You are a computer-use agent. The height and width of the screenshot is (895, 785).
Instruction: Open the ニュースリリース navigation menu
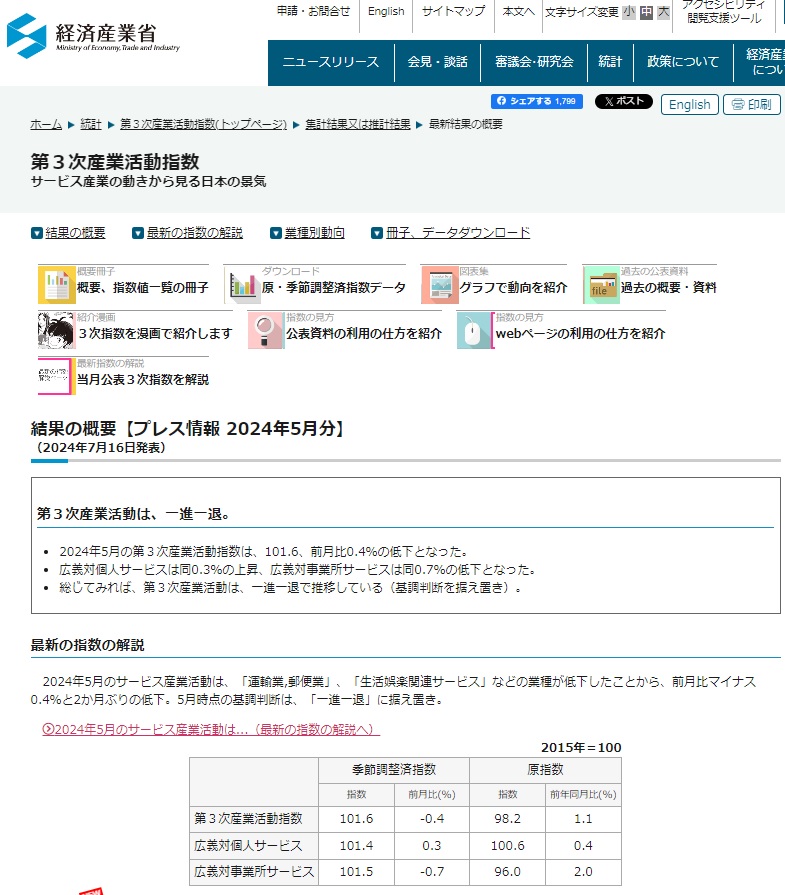[x=330, y=62]
